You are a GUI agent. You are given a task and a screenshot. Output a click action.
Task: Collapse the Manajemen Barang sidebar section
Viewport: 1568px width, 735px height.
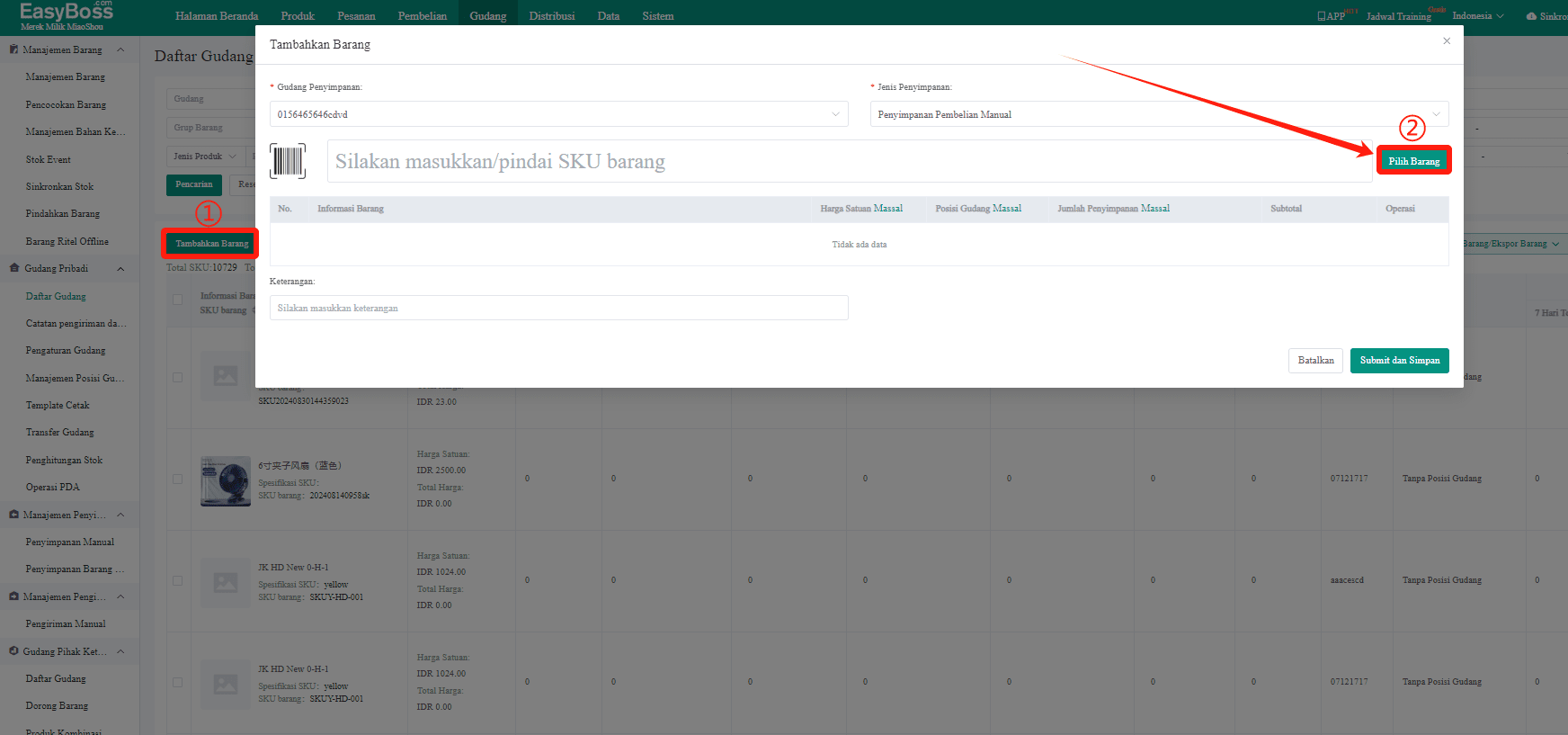[120, 49]
